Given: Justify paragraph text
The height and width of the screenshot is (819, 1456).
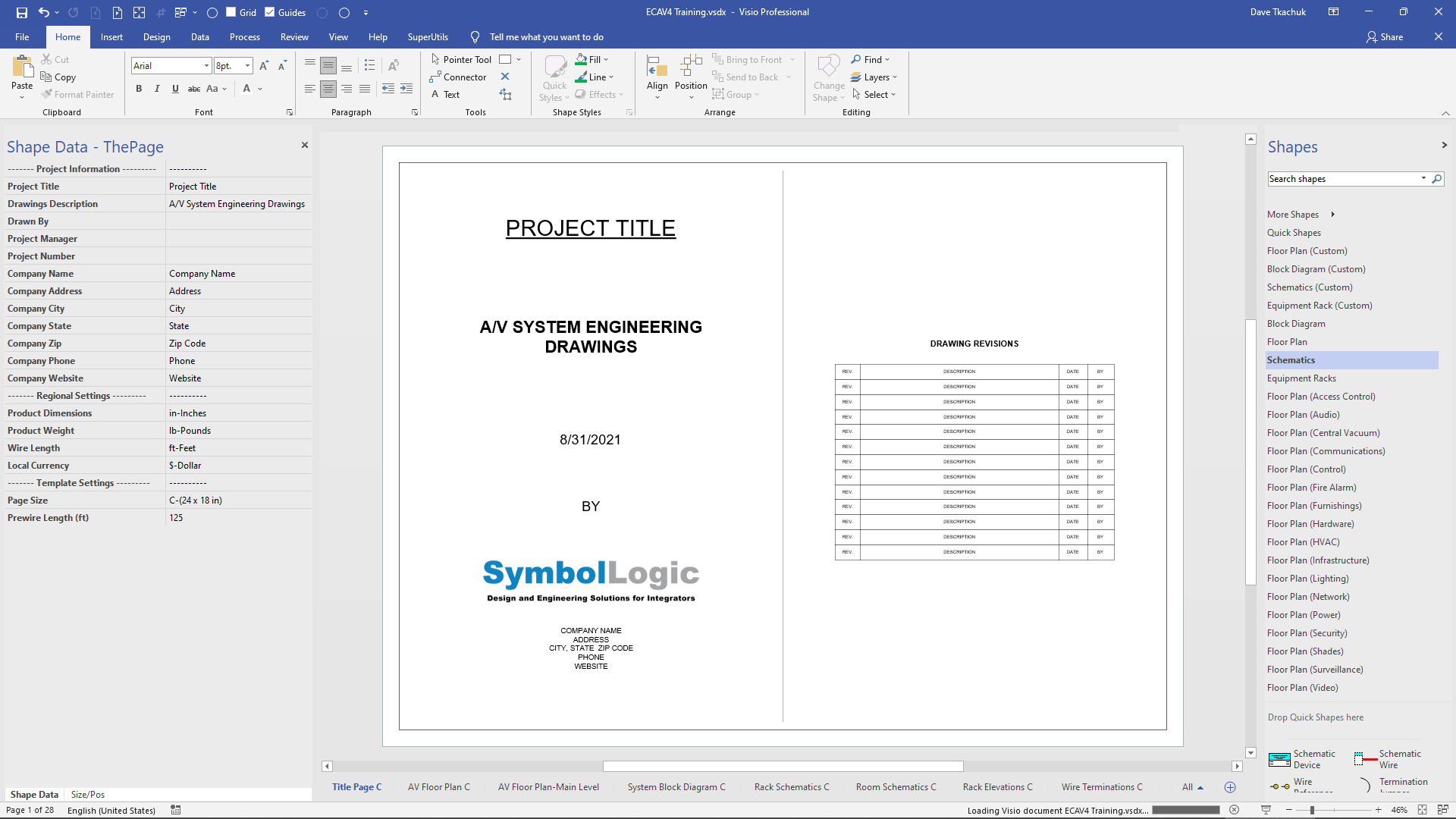Looking at the screenshot, I should pos(365,89).
